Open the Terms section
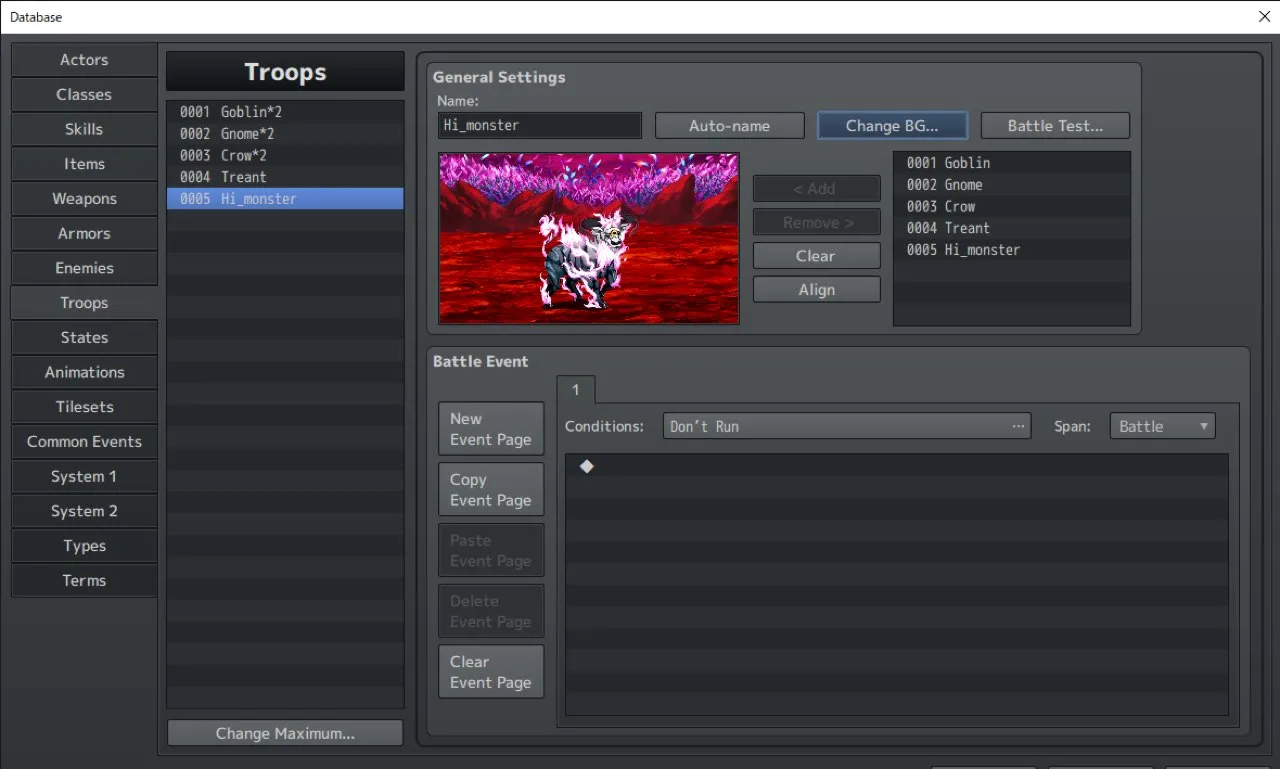The width and height of the screenshot is (1280, 769). (84, 580)
